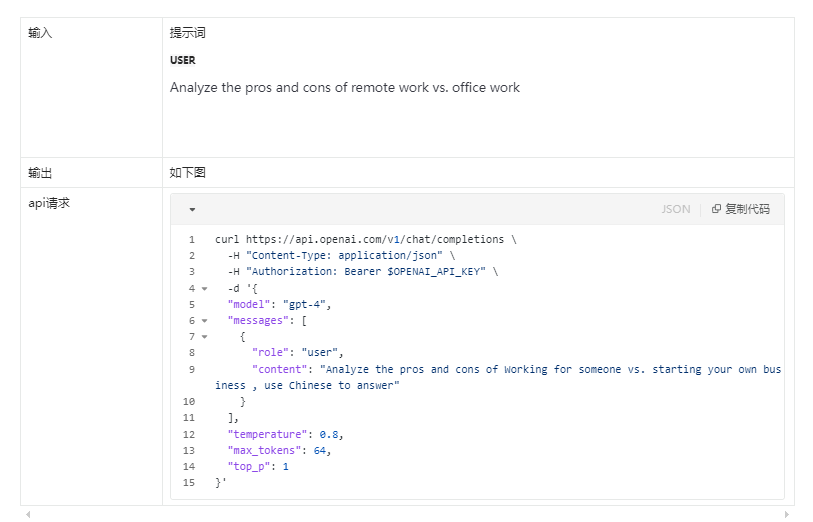Click the api请求 cell label

coord(49,203)
